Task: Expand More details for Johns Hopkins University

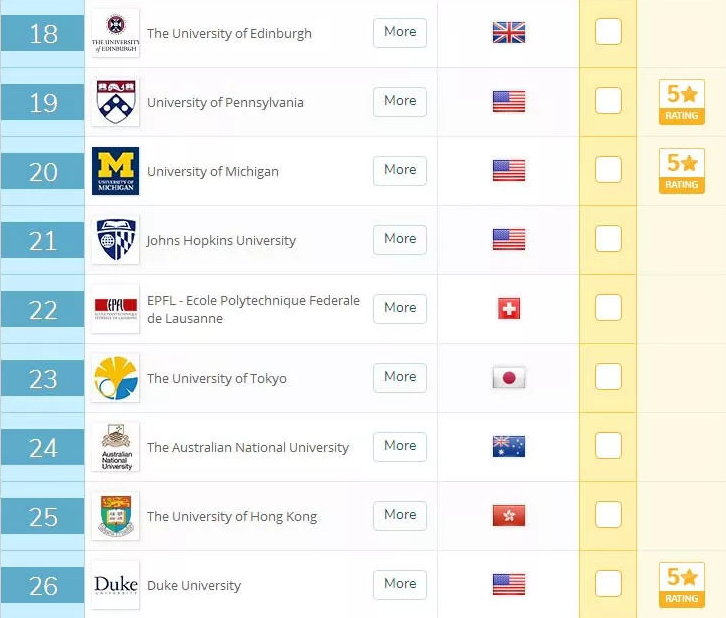Action: 400,239
